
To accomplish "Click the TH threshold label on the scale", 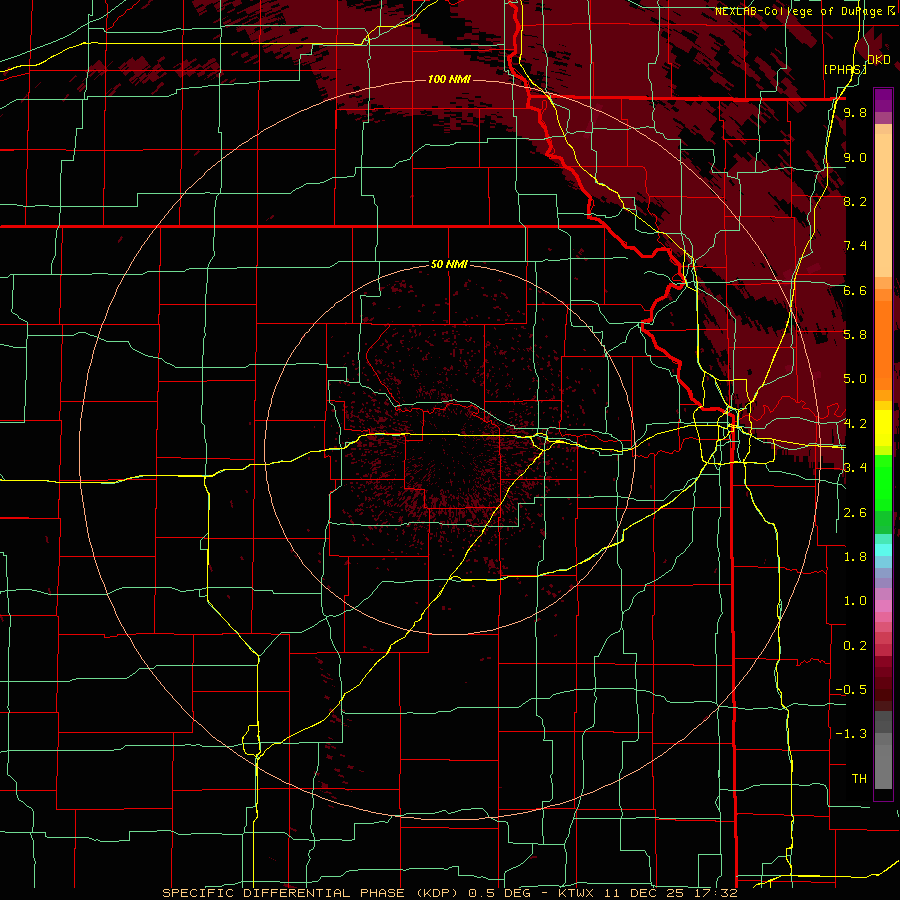I will click(859, 779).
